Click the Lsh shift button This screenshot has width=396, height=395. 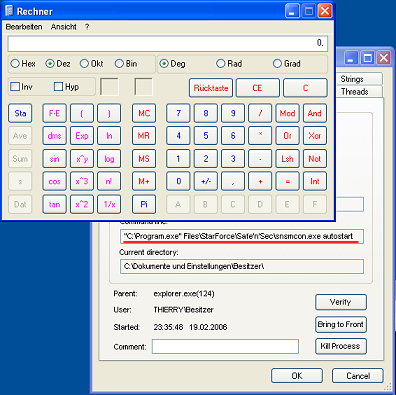287,159
